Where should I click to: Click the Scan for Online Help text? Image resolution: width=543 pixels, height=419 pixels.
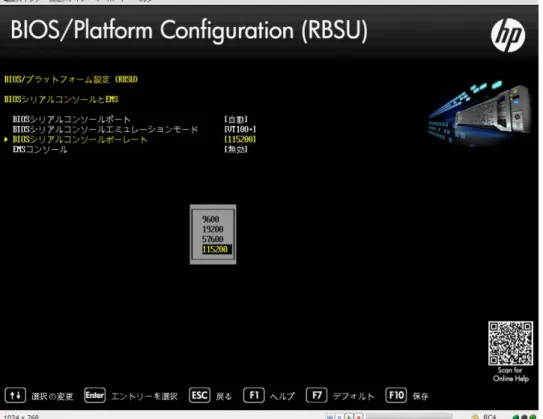pyautogui.click(x=511, y=374)
